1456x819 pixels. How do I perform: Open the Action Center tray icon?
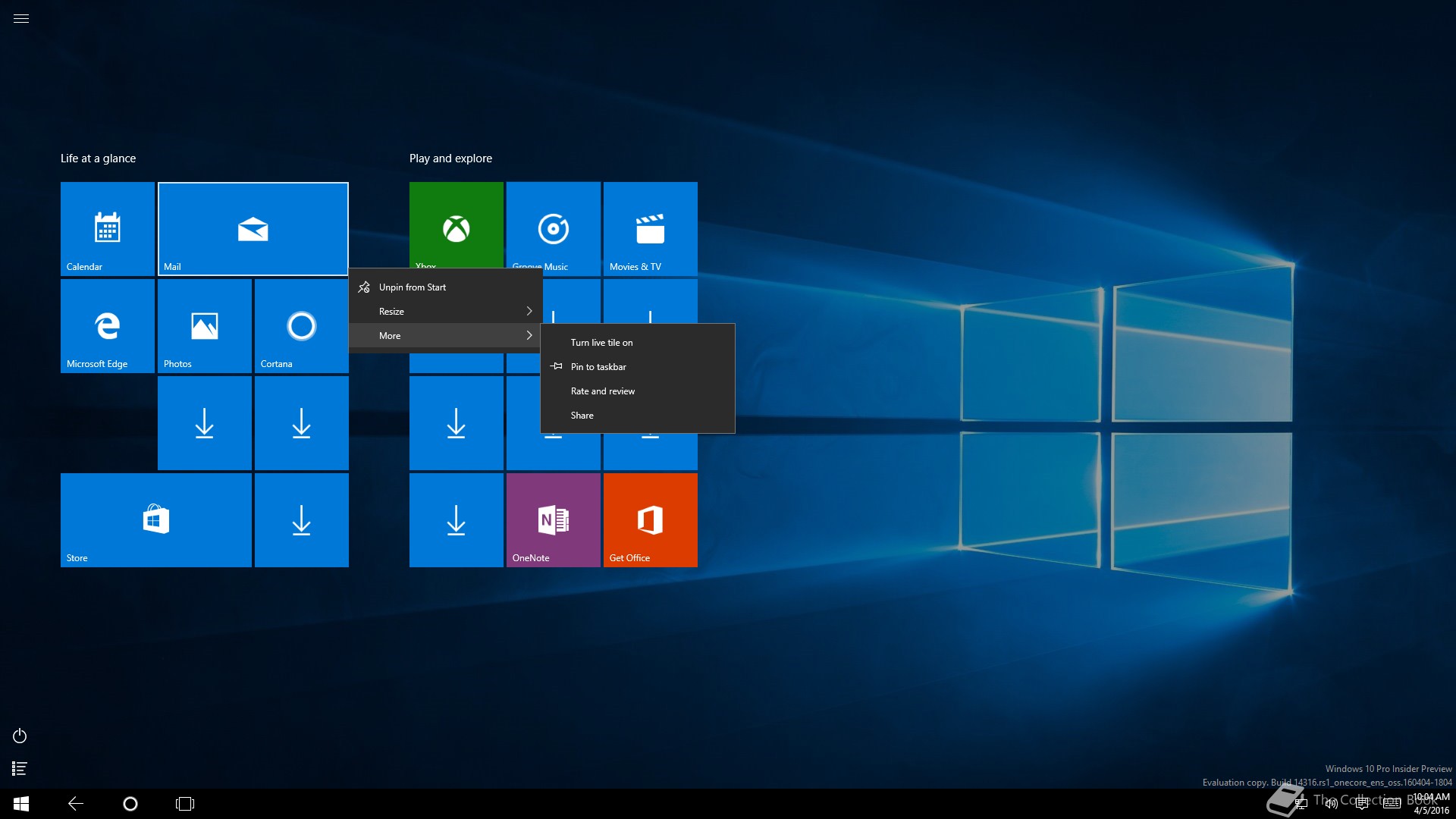(x=1361, y=803)
